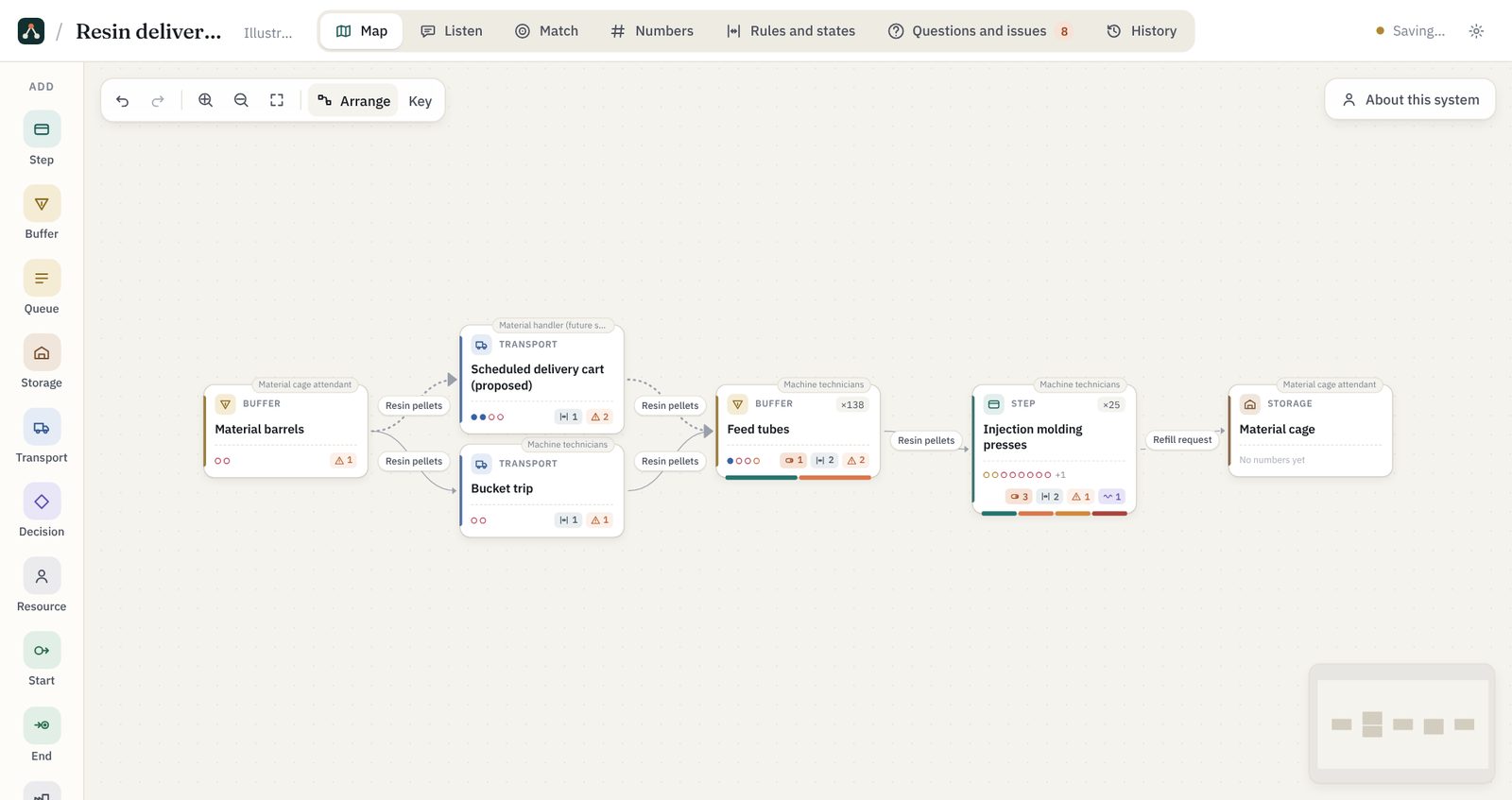This screenshot has width=1512, height=800.
Task: Zoom out on the map canvas
Action: pyautogui.click(x=241, y=100)
